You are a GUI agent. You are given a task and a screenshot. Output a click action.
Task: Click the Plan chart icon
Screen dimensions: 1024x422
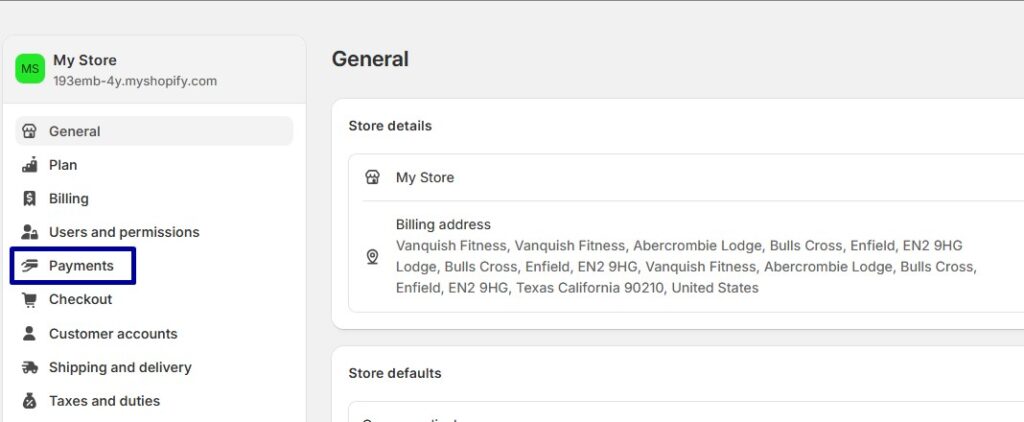pyautogui.click(x=29, y=165)
